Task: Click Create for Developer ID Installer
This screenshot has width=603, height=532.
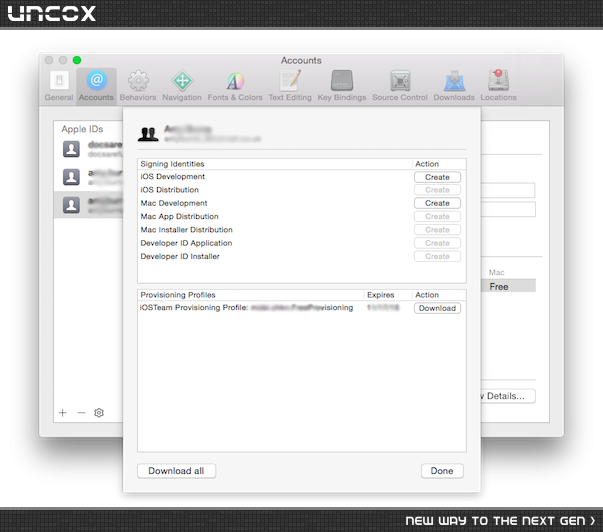Action: 437,256
